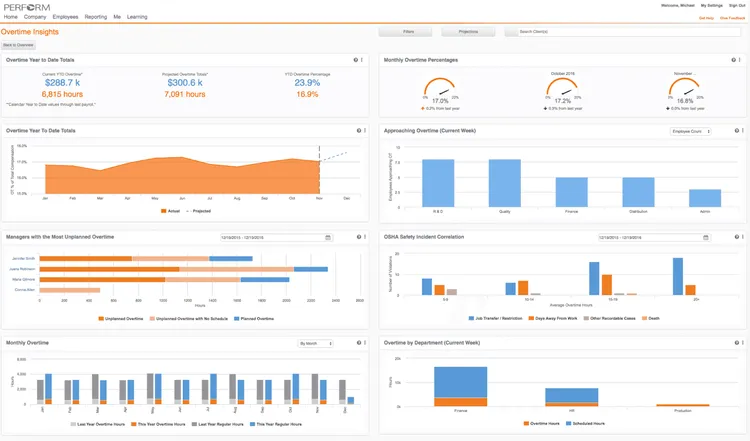
Task: Toggle Projected series in year-to-date legend
Action: tap(188, 211)
